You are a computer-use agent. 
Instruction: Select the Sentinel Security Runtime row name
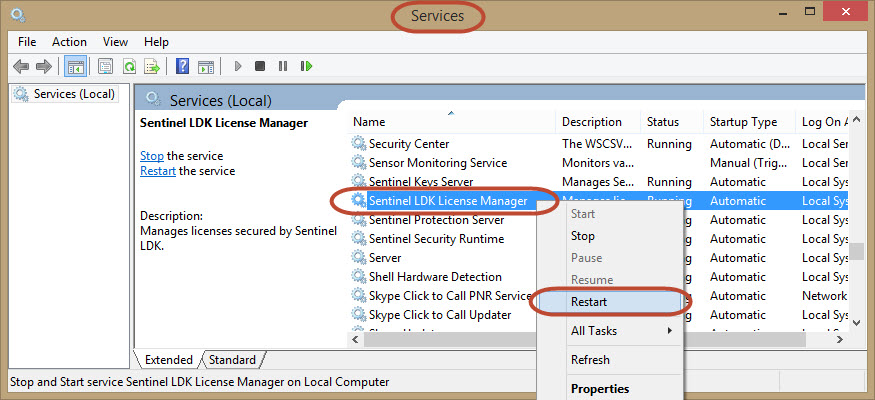[436, 239]
